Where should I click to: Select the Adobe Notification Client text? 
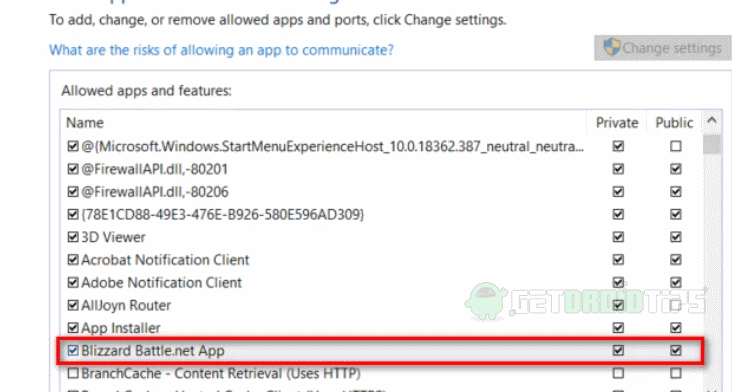162,282
